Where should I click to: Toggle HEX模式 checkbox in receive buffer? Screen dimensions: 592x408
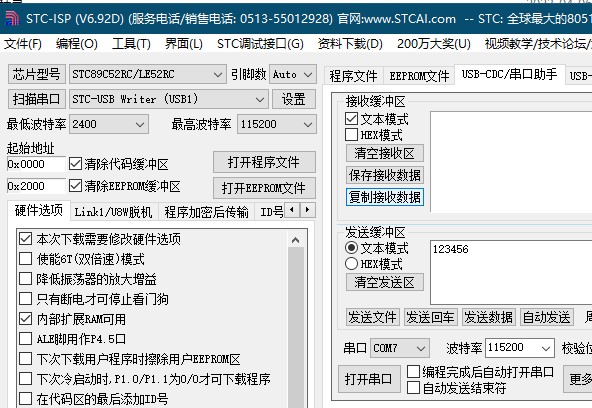351,135
